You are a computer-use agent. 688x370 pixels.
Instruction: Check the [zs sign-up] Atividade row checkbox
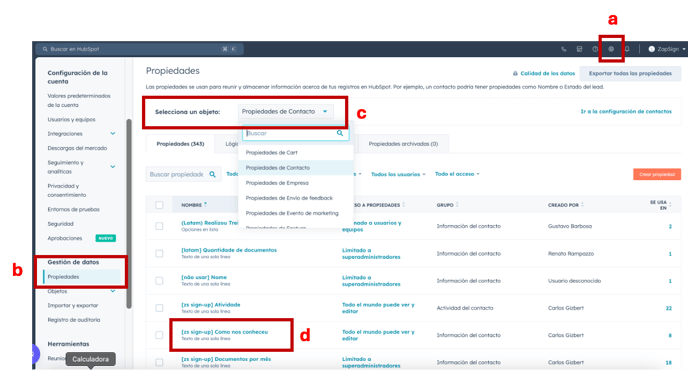point(159,308)
